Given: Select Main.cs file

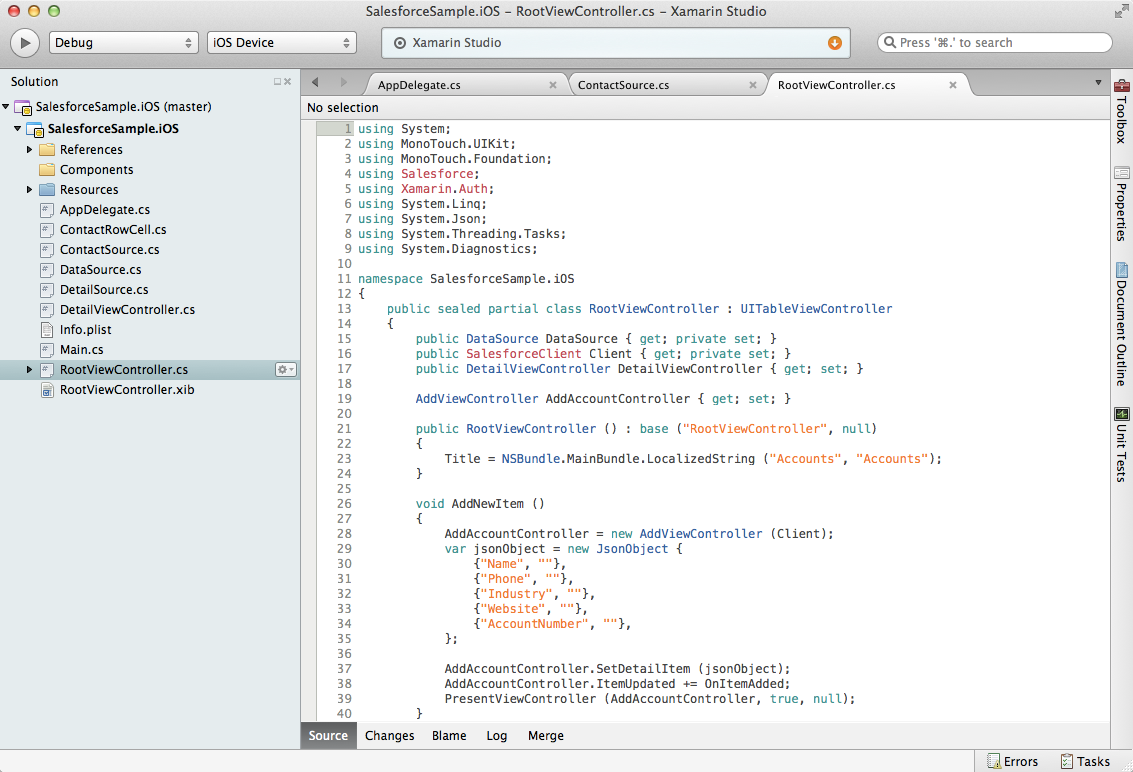Looking at the screenshot, I should click(x=81, y=350).
